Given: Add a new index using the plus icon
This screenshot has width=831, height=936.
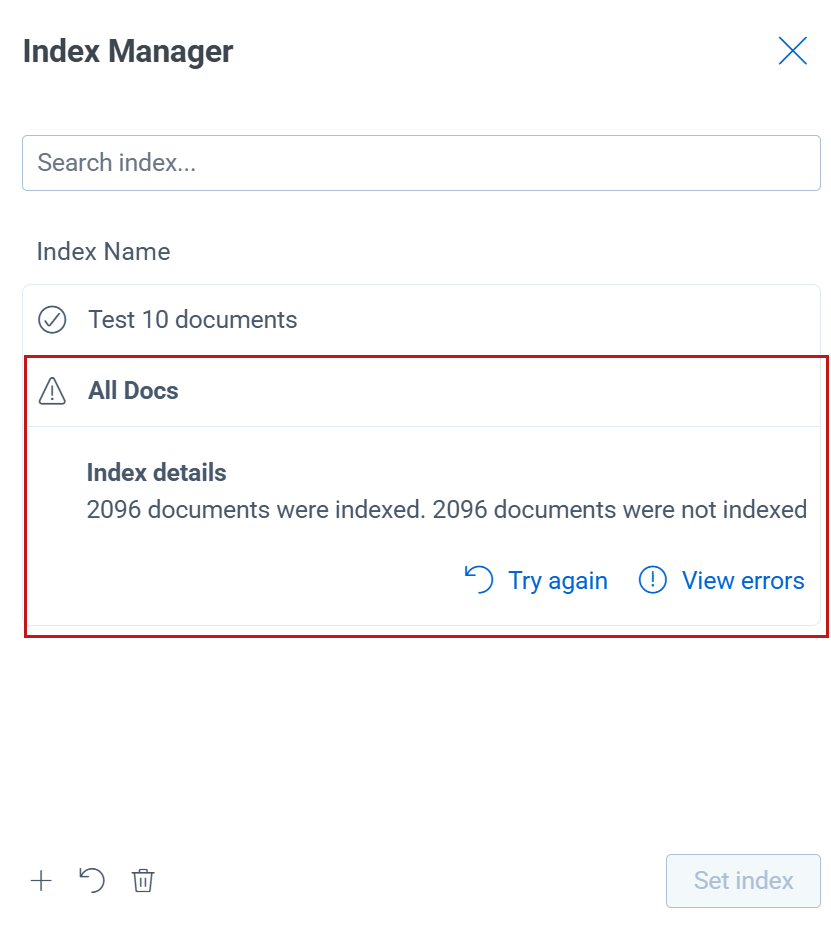Looking at the screenshot, I should 41,881.
